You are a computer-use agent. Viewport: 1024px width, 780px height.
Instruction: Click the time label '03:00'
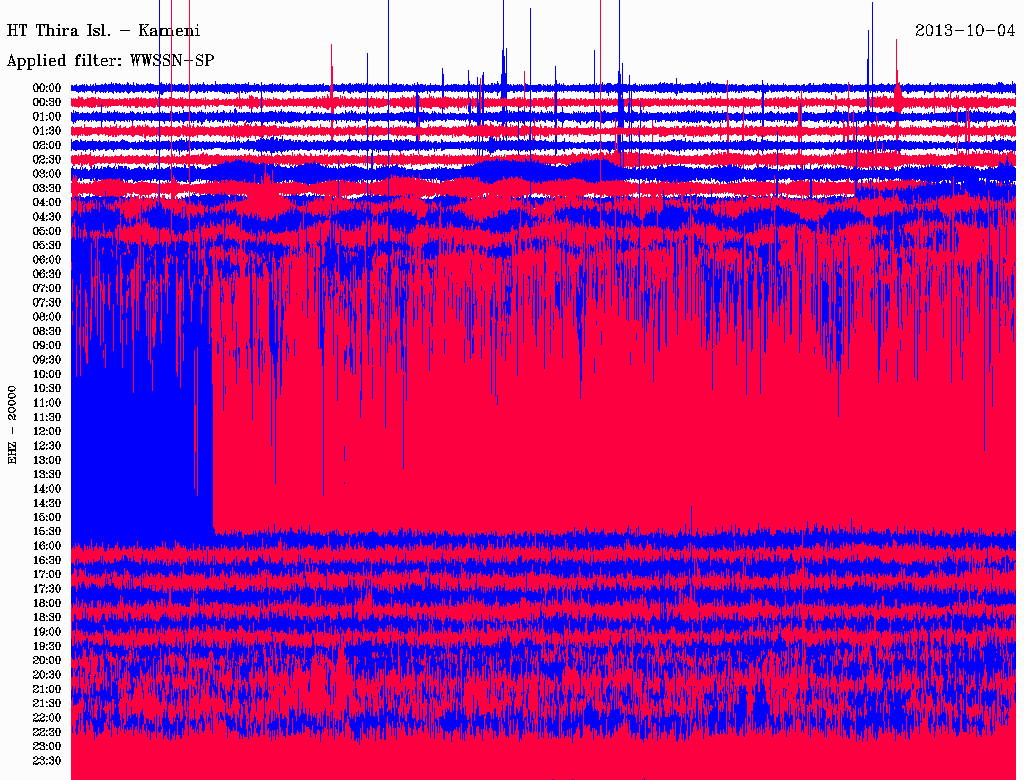pyautogui.click(x=47, y=174)
